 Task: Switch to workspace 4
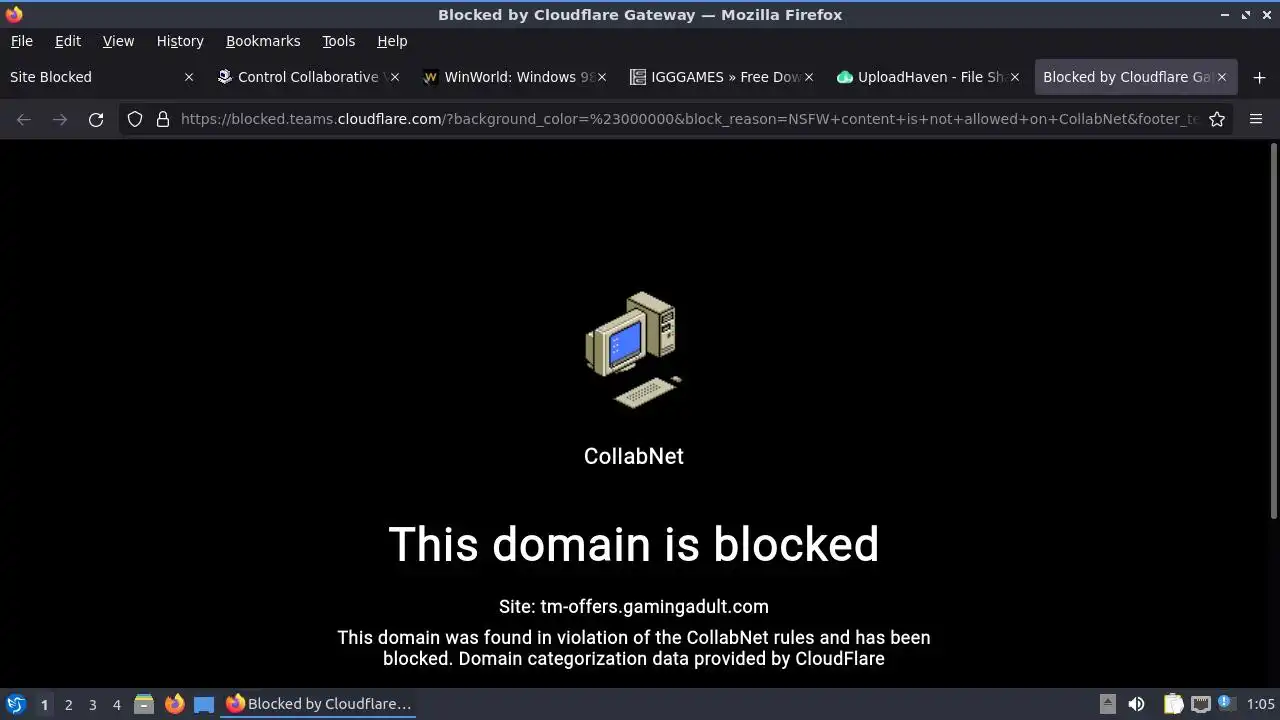click(x=116, y=705)
